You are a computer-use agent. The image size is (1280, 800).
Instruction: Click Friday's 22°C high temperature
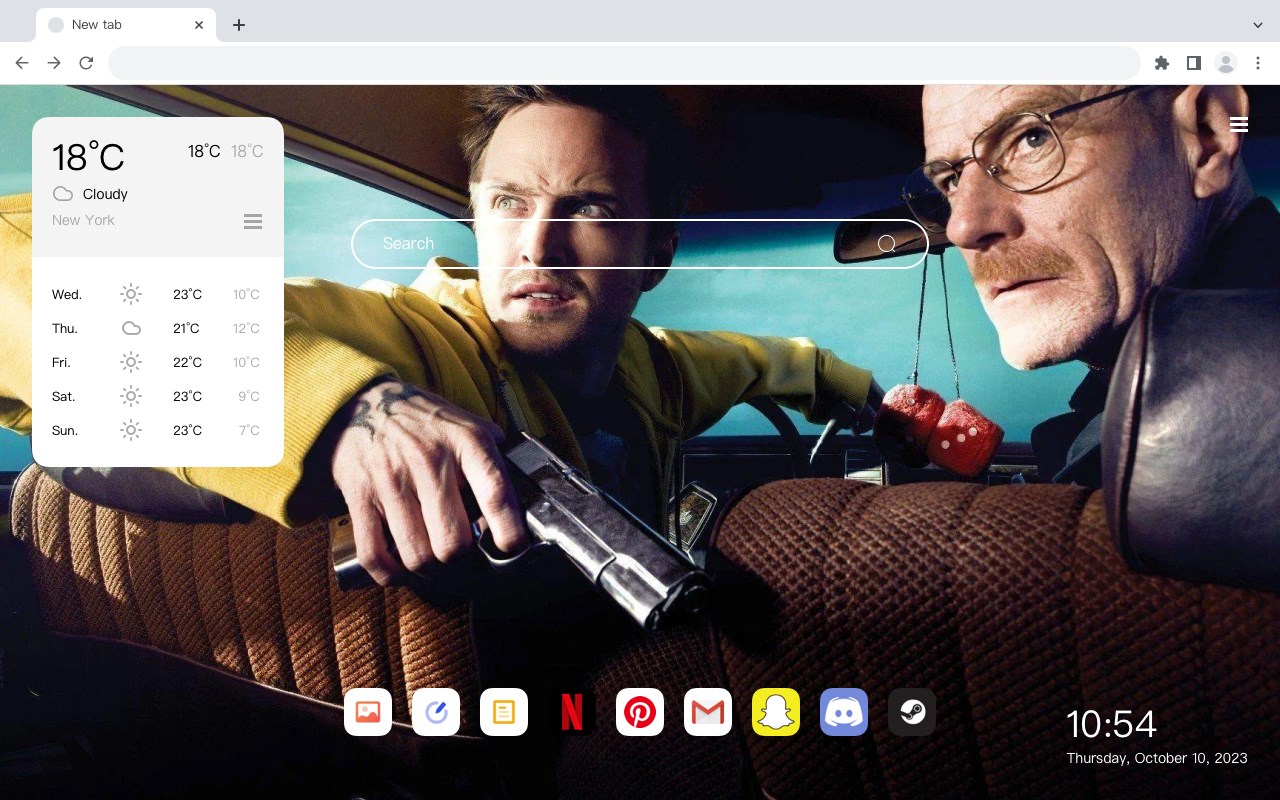click(187, 362)
